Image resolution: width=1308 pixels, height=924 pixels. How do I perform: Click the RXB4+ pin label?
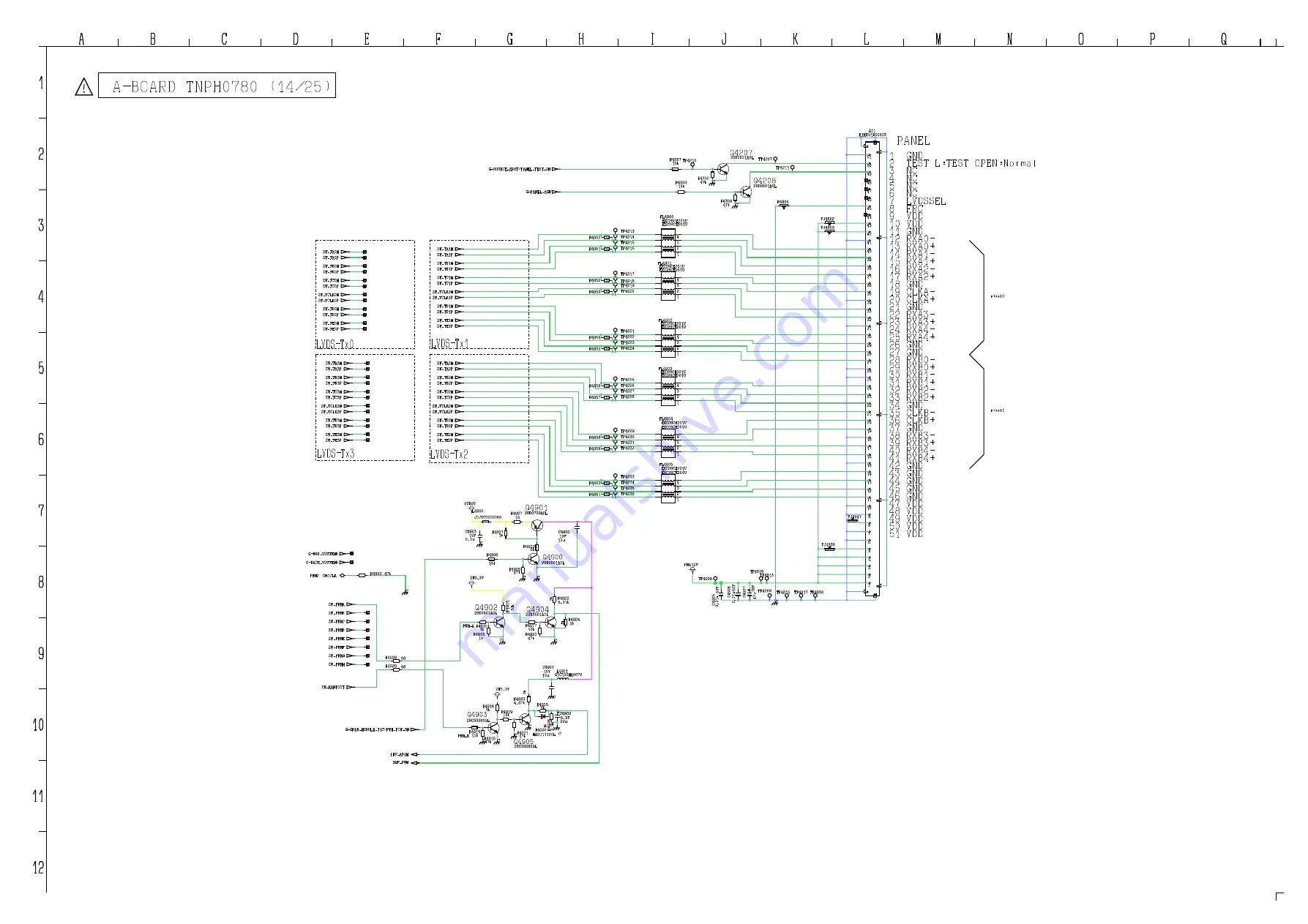click(920, 458)
